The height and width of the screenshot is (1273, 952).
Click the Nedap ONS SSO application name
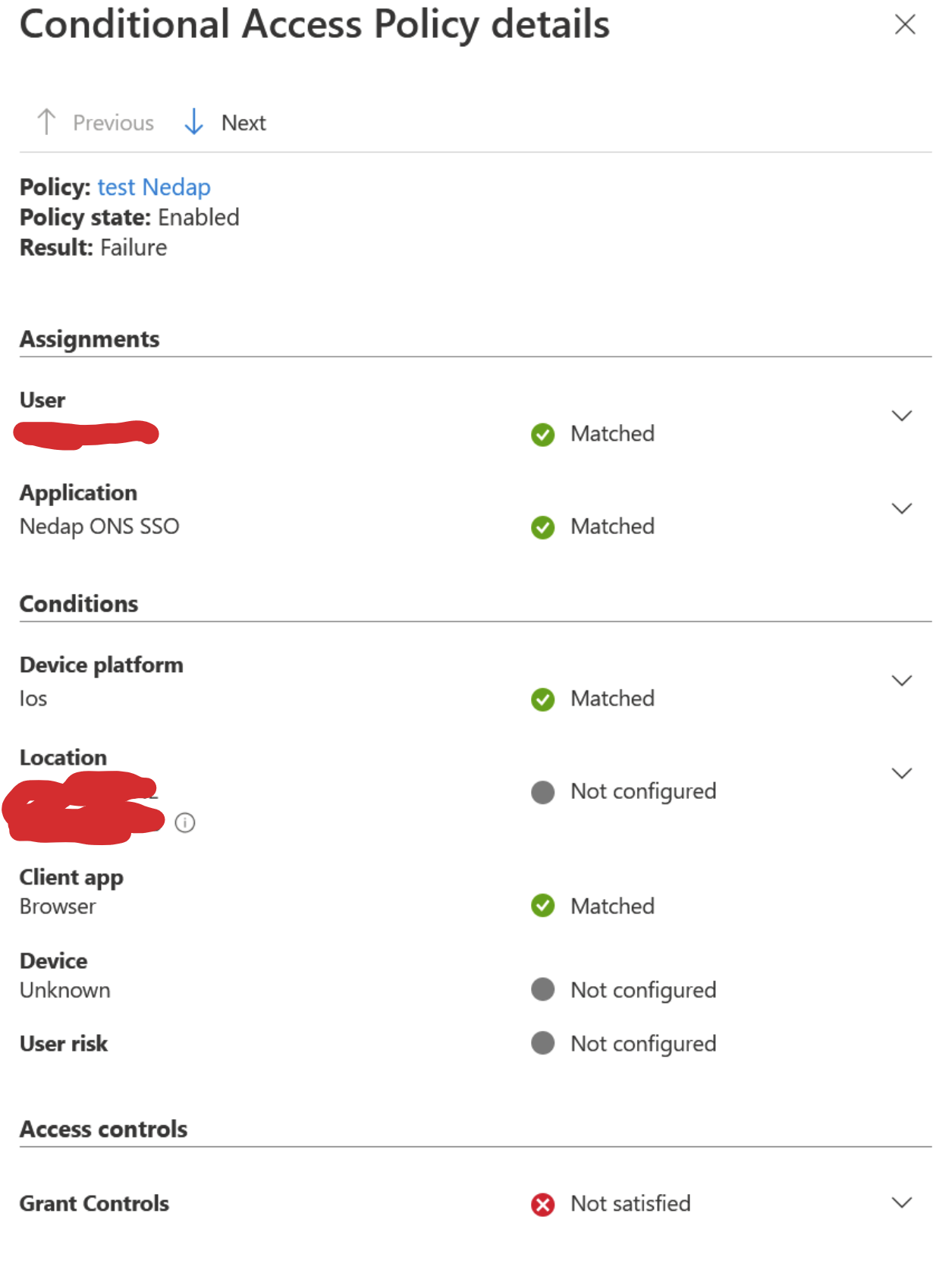click(x=99, y=526)
